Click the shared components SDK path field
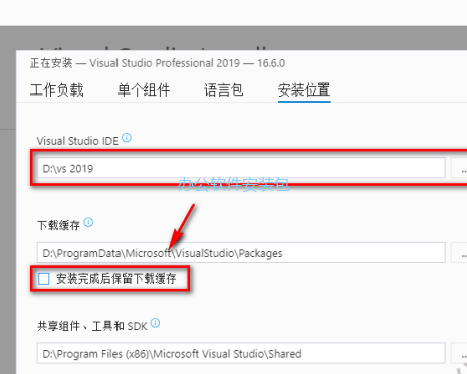 [241, 353]
